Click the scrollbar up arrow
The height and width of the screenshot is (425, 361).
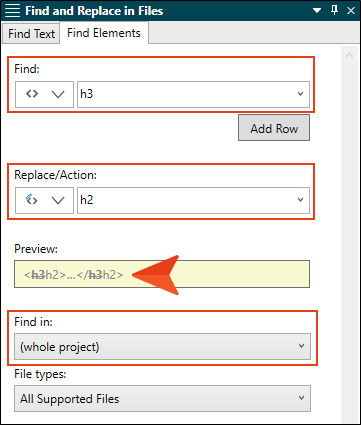pos(349,55)
